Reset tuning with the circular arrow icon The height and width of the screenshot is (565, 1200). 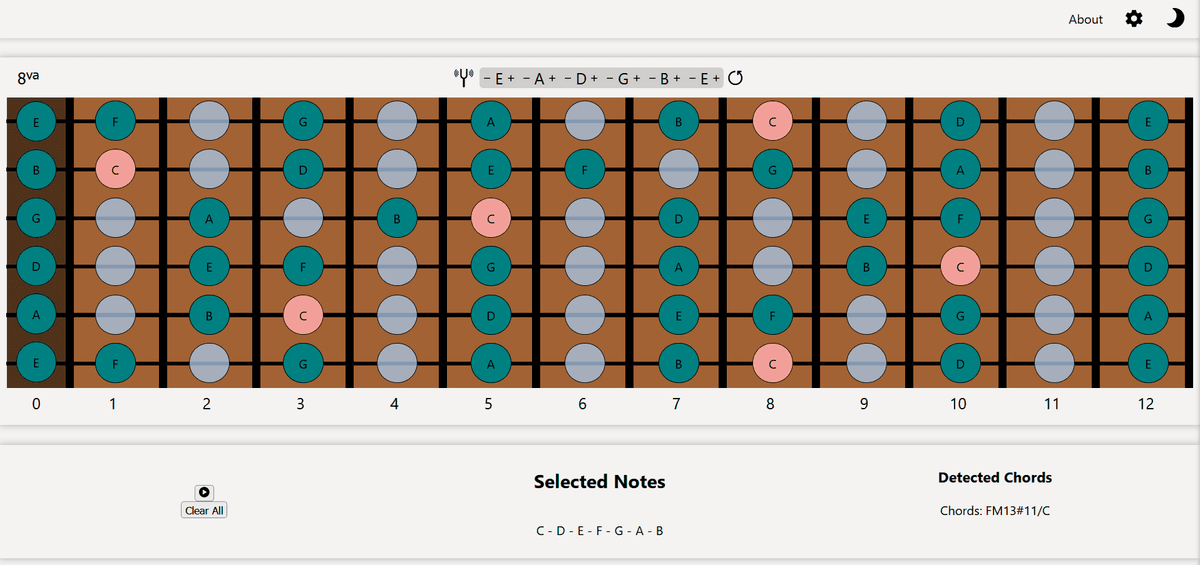(736, 78)
